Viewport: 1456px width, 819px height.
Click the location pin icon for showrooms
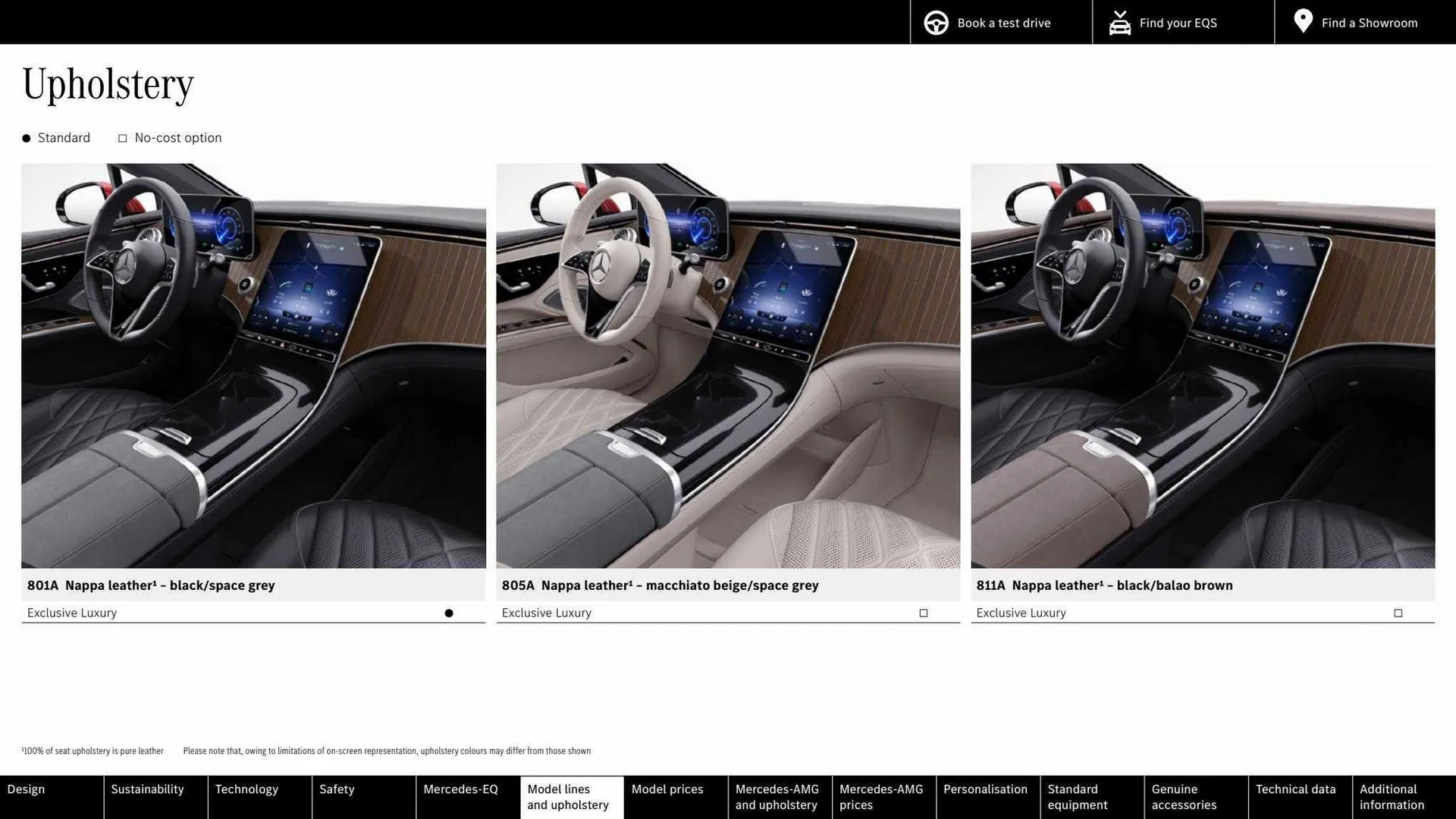[1303, 20]
